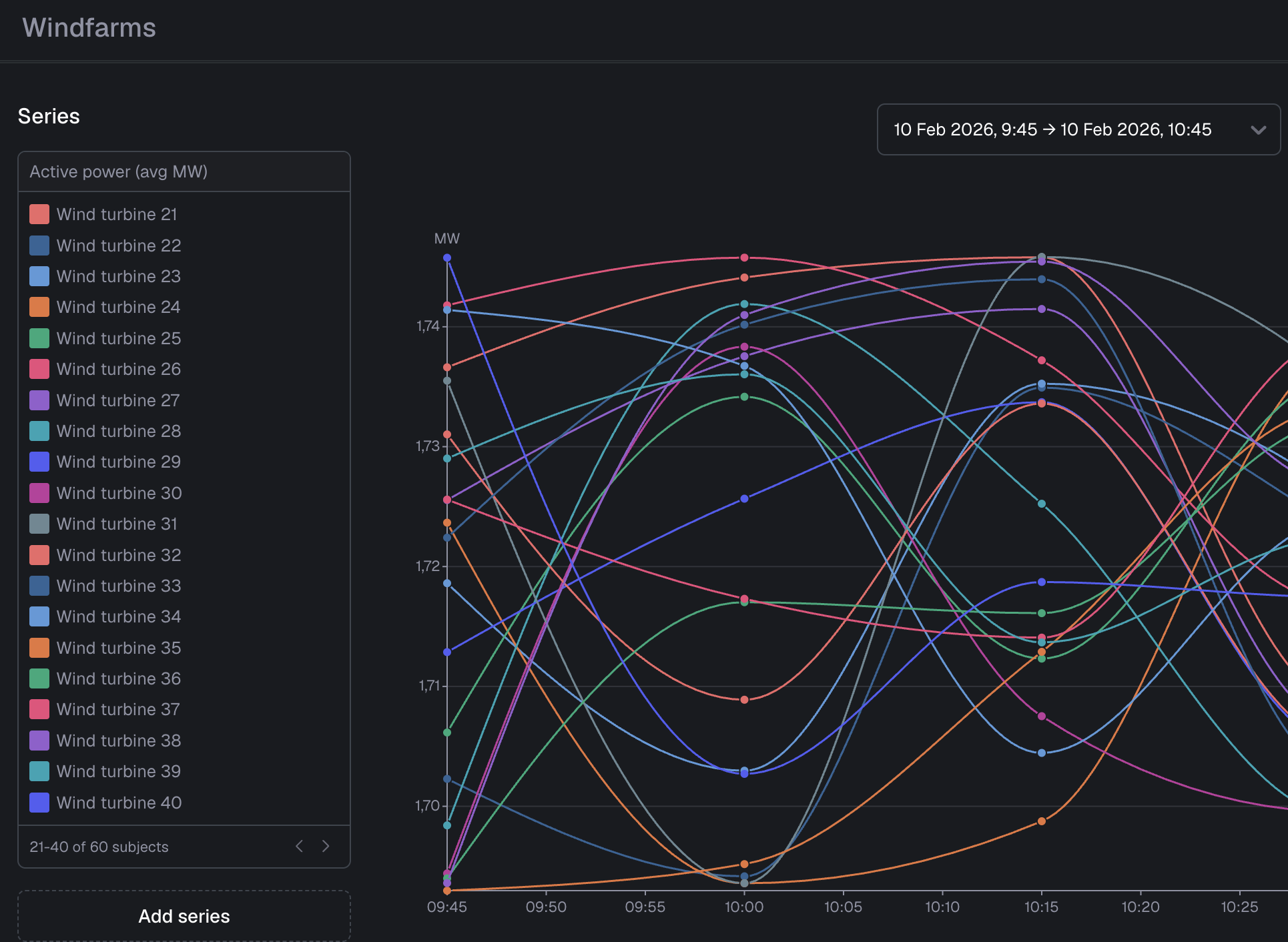Click the Wind turbine 21 color swatch
The image size is (1288, 942).
pyautogui.click(x=39, y=214)
